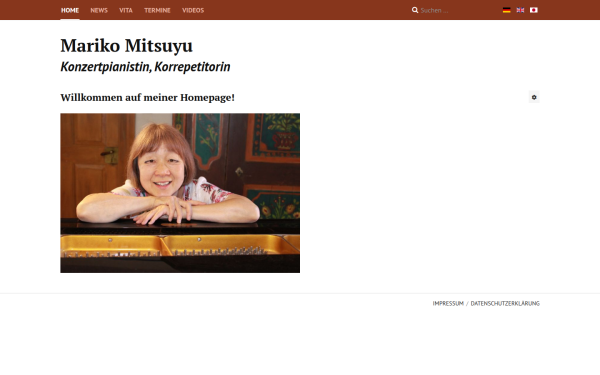Viewport: 600px width, 375px height.
Task: Click the Mariko Mitsuyu site title
Action: [x=127, y=46]
